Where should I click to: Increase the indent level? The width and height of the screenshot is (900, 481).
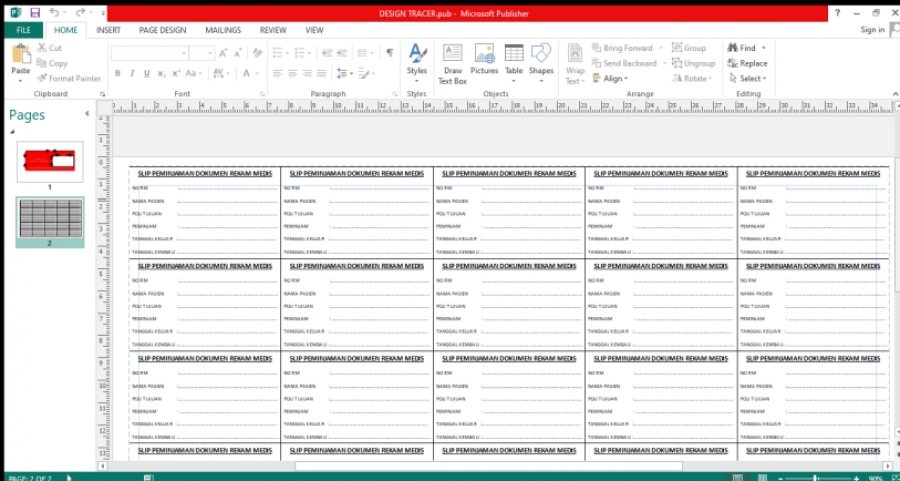(342, 53)
